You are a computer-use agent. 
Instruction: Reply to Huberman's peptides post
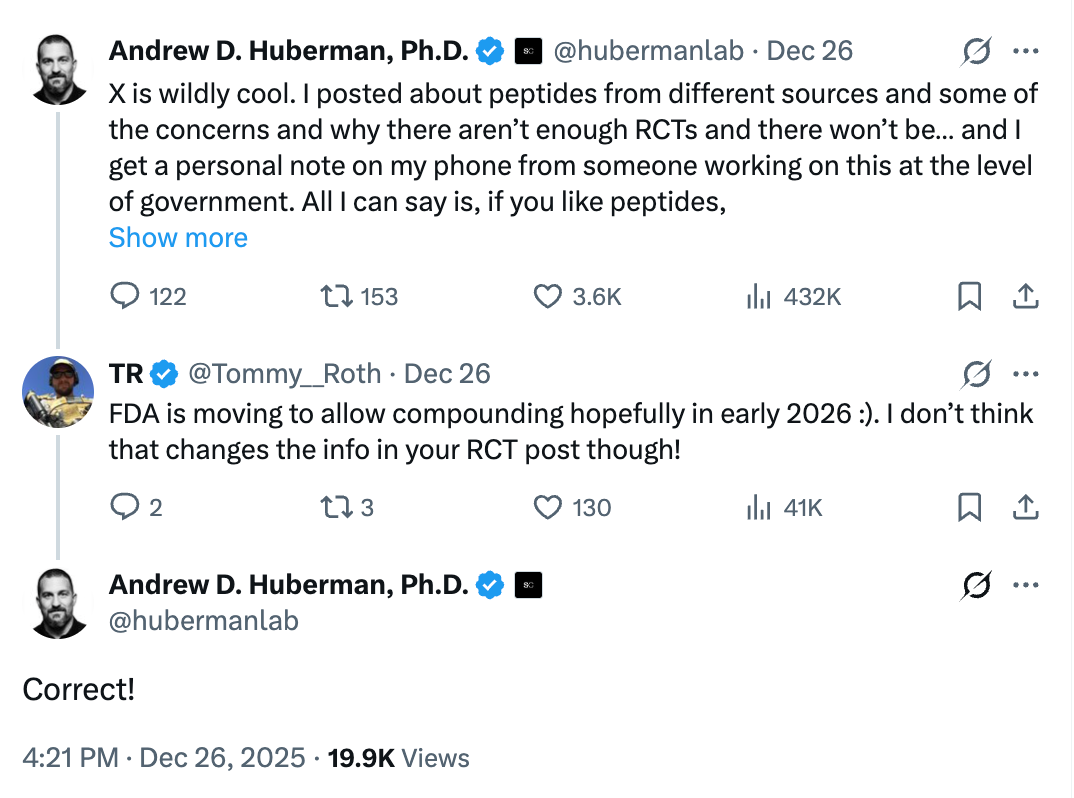124,297
